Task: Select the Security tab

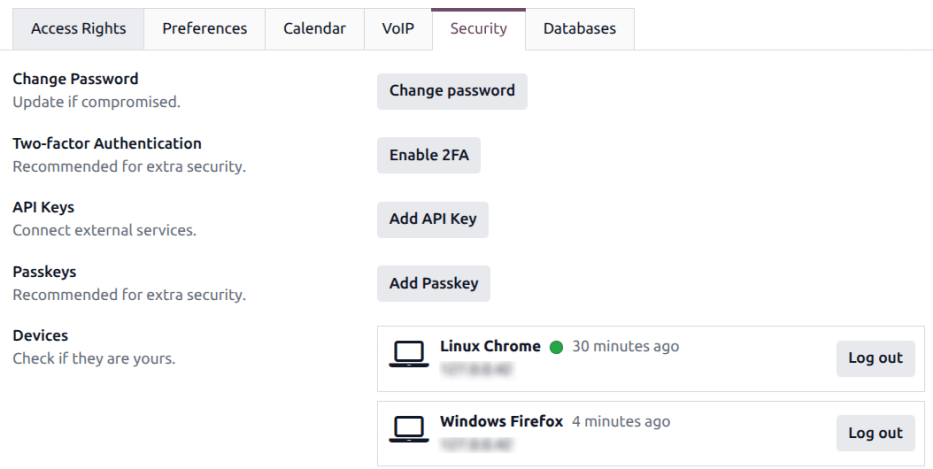Action: point(478,29)
